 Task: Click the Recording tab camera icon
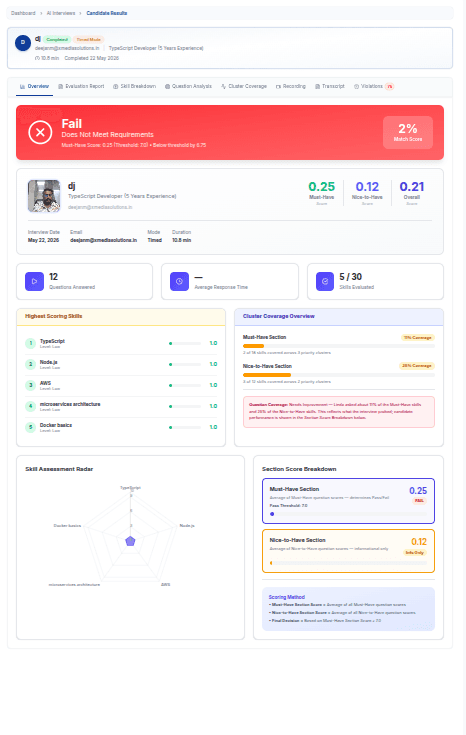point(278,86)
